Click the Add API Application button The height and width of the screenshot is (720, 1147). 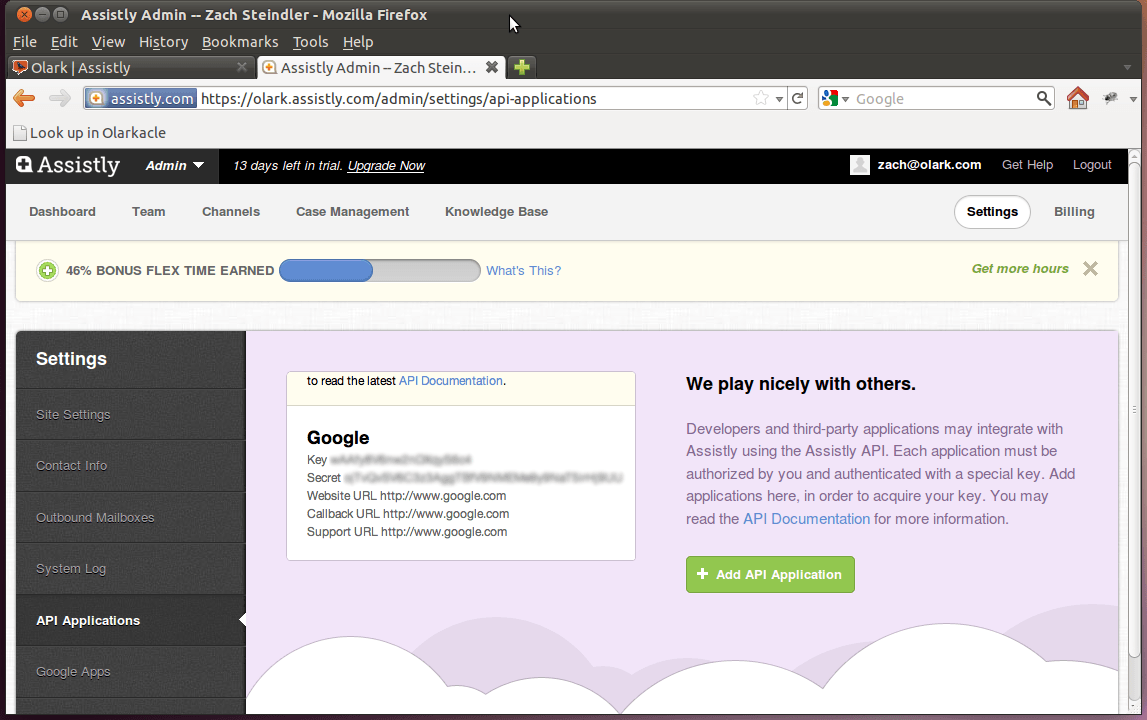coord(770,574)
